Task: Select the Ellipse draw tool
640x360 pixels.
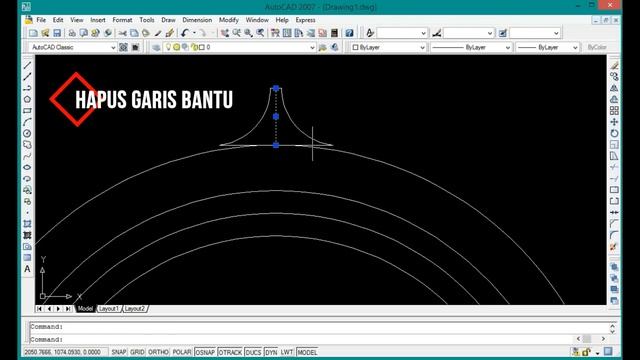Action: point(27,167)
